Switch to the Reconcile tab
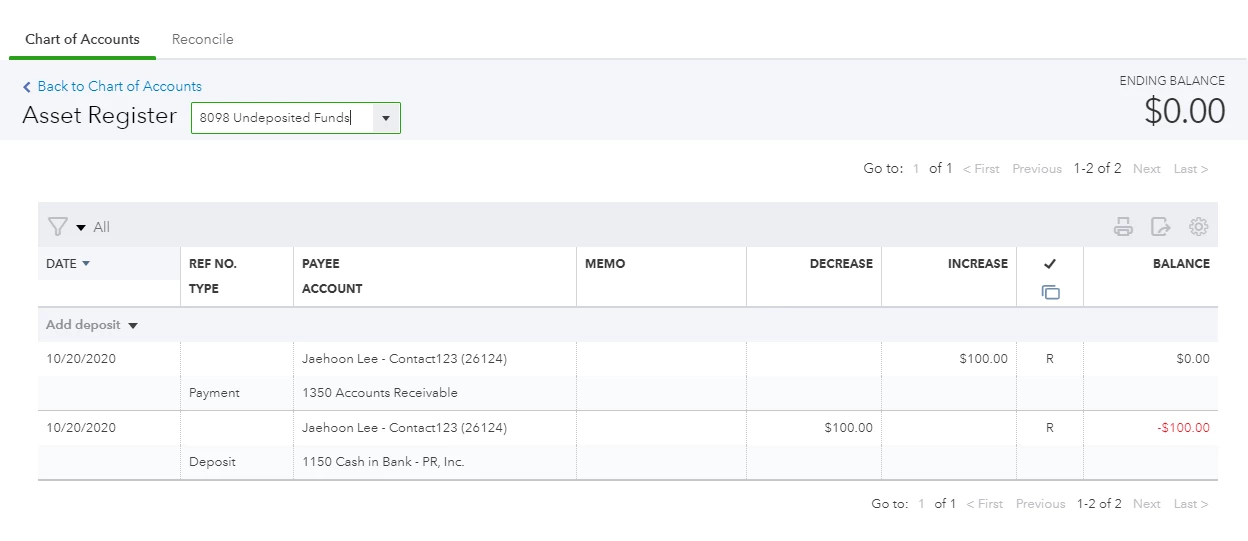The image size is (1248, 541). [x=203, y=39]
